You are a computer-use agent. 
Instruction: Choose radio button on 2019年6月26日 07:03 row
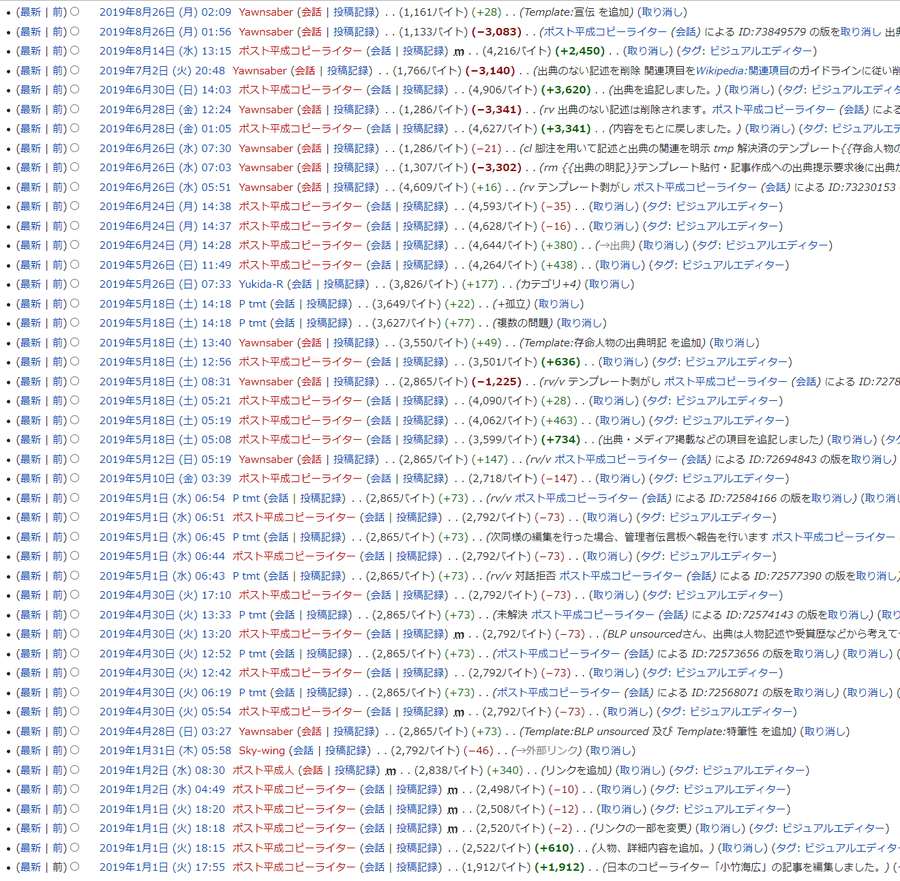(75, 167)
